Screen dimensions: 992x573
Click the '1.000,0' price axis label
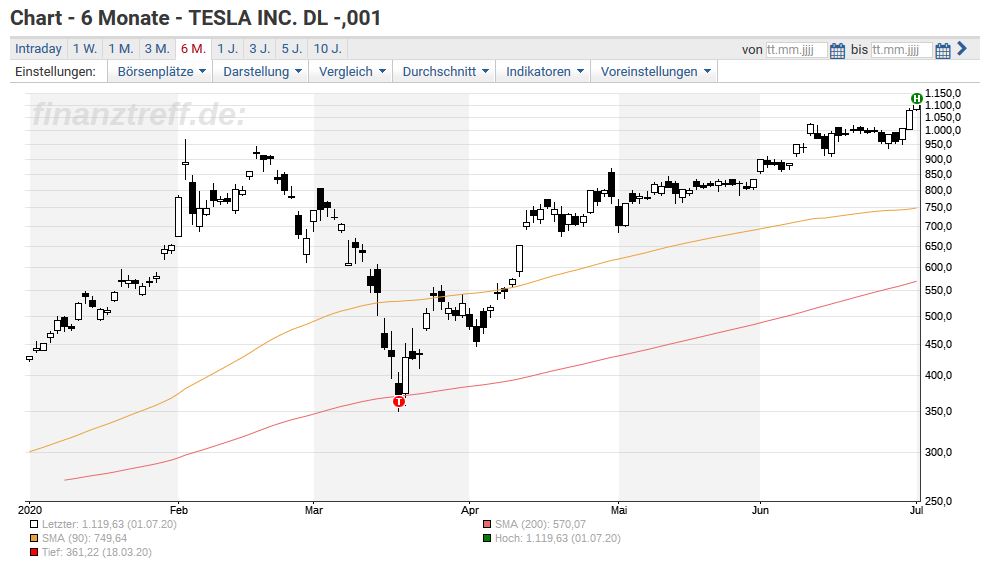pyautogui.click(x=943, y=130)
